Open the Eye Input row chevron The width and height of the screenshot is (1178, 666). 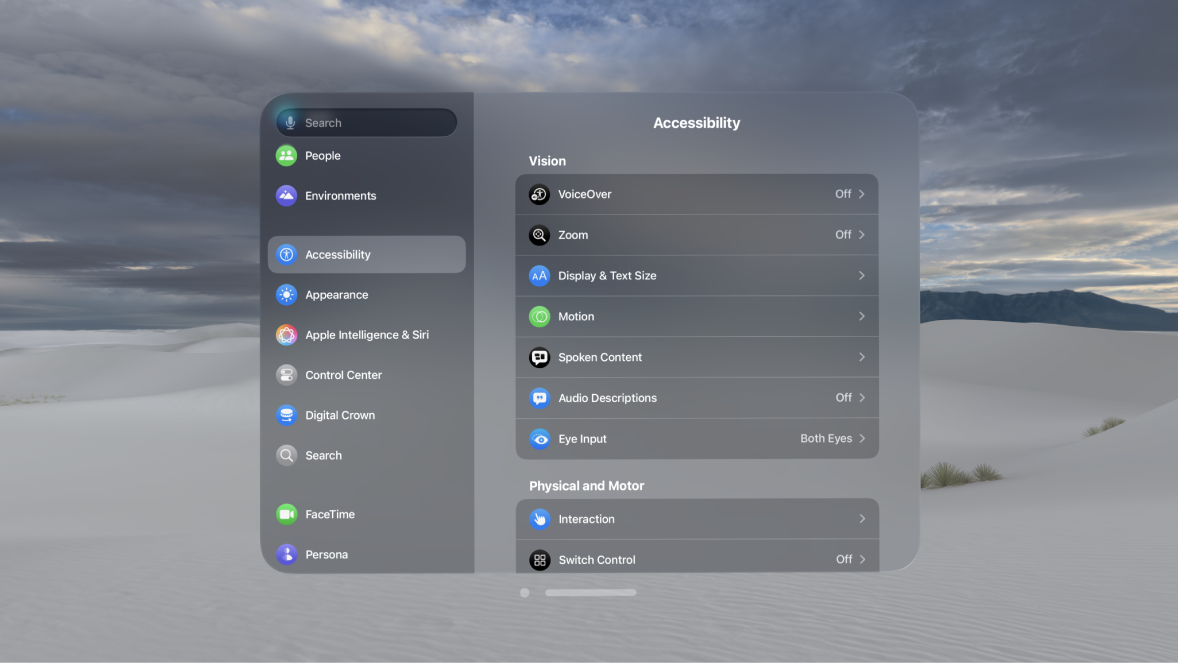click(x=862, y=438)
